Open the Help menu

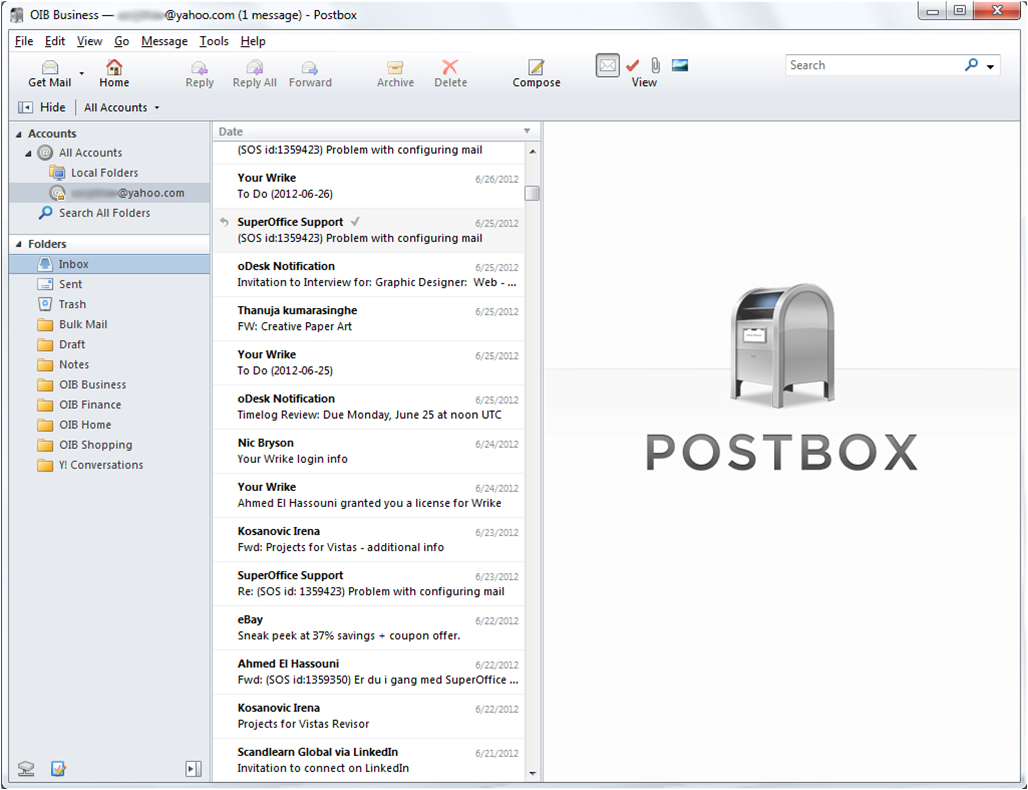click(252, 41)
